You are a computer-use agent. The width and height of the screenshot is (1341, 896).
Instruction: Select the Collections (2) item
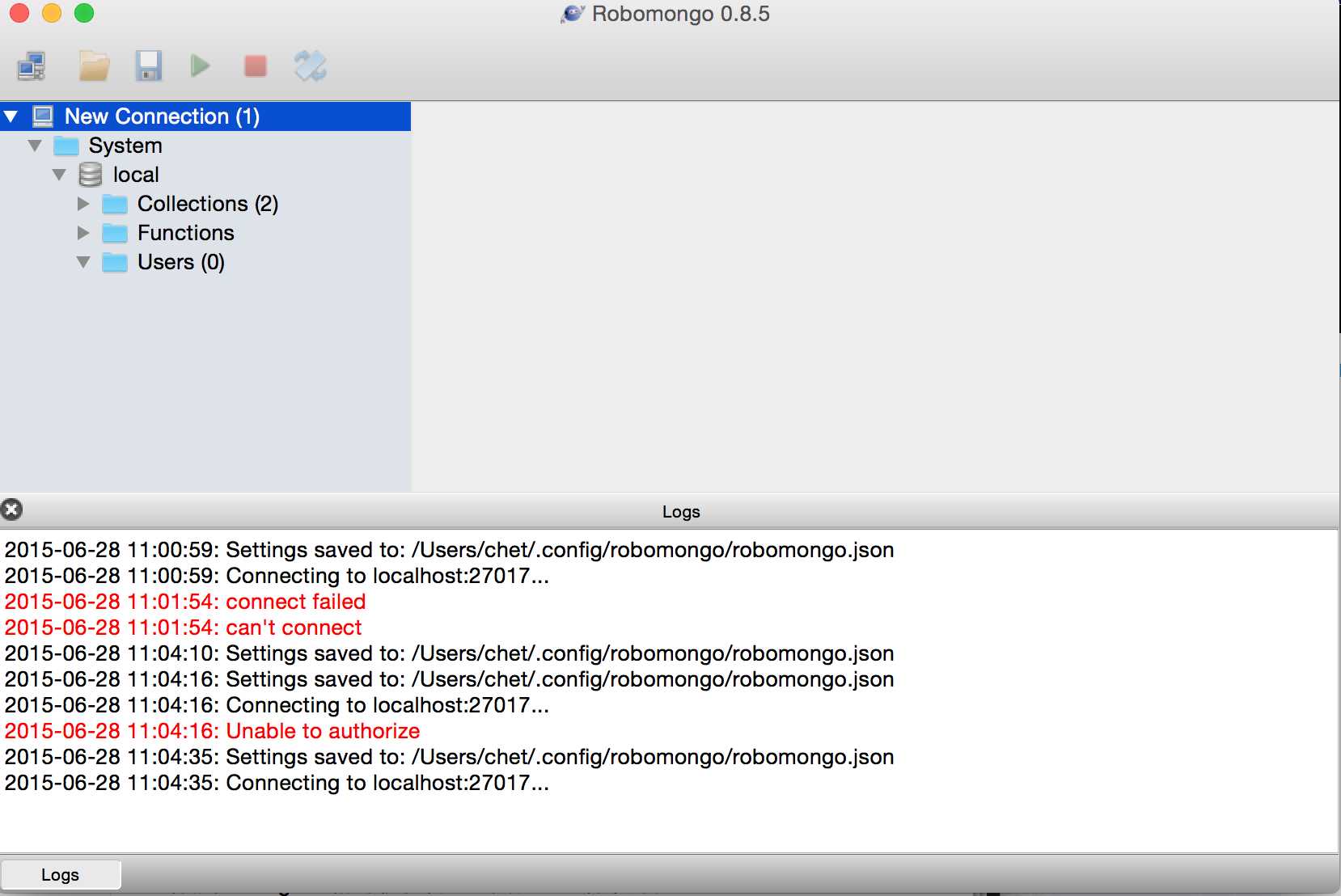coord(208,204)
